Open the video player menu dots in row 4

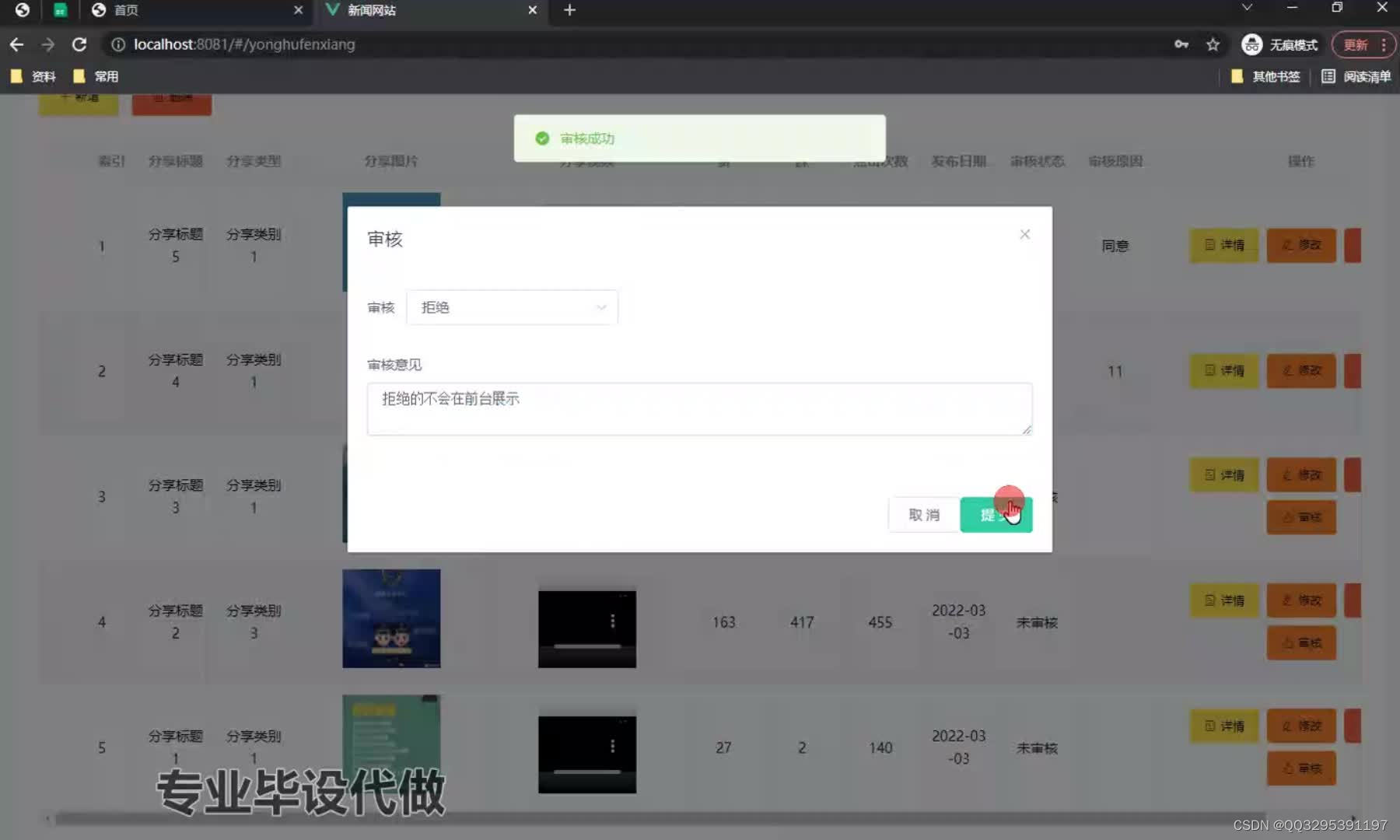pyautogui.click(x=613, y=621)
